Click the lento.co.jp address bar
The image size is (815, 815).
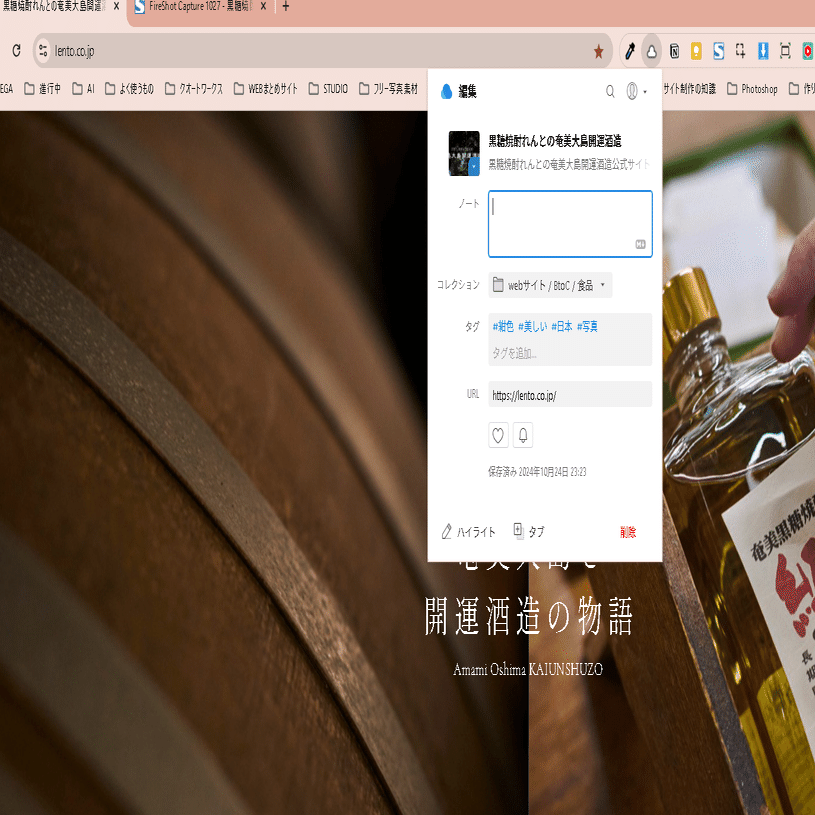click(322, 51)
